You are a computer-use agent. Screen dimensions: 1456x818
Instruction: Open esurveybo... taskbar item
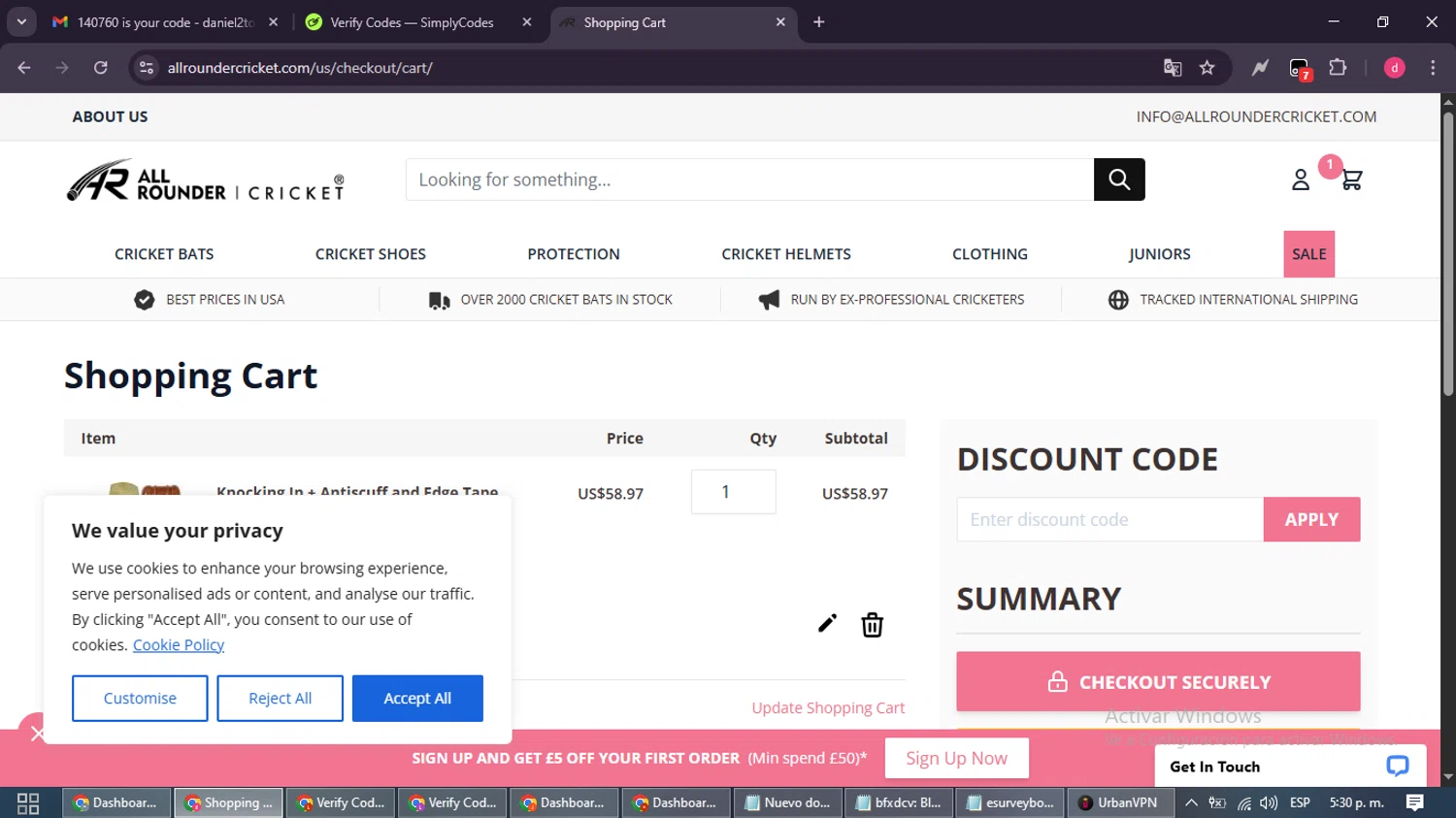pyautogui.click(x=1010, y=802)
